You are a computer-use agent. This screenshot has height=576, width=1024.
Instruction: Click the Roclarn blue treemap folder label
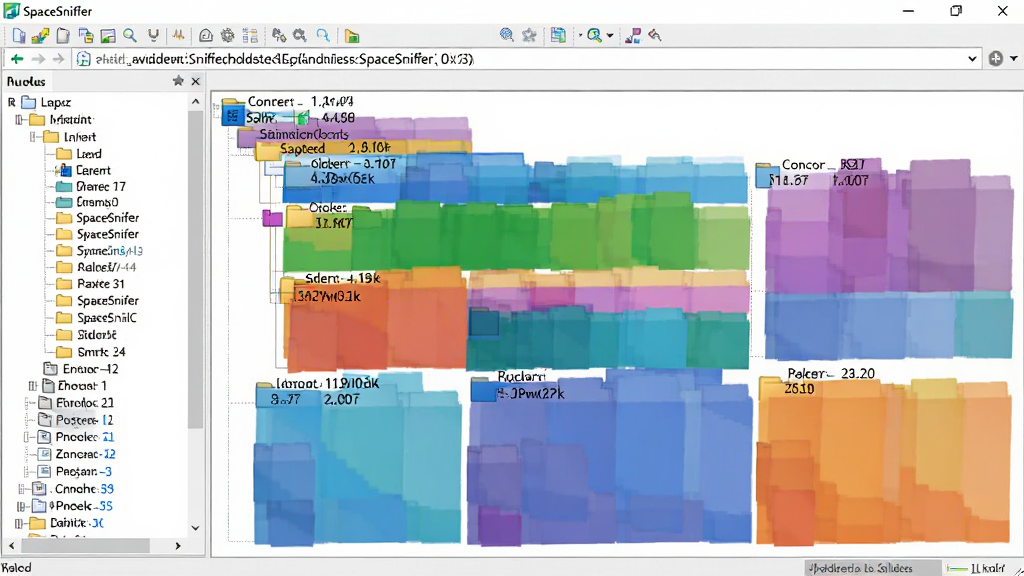click(521, 377)
